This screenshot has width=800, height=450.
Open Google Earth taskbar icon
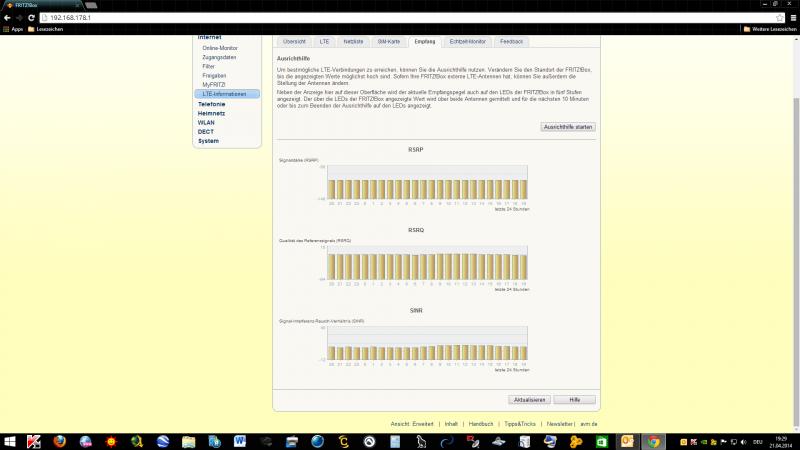pos(163,441)
